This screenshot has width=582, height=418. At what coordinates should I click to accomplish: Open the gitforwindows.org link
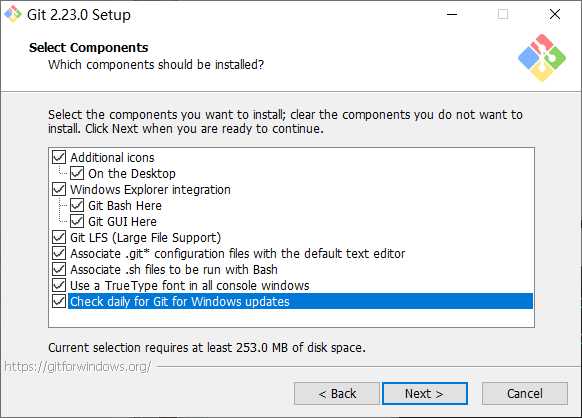78,367
